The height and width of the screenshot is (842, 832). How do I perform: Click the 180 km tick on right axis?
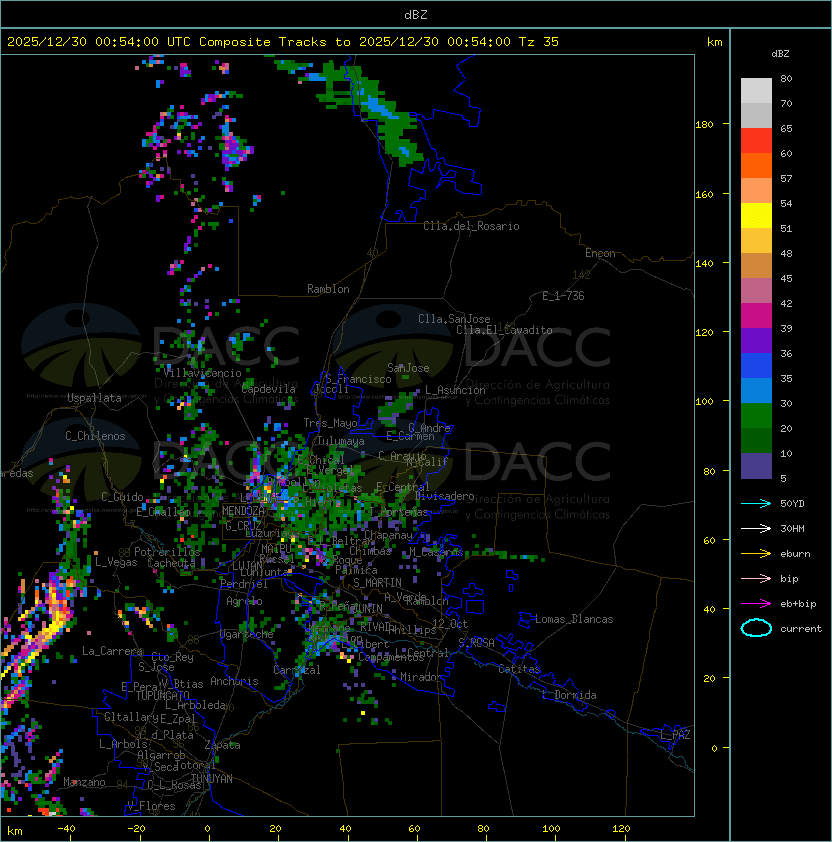704,125
